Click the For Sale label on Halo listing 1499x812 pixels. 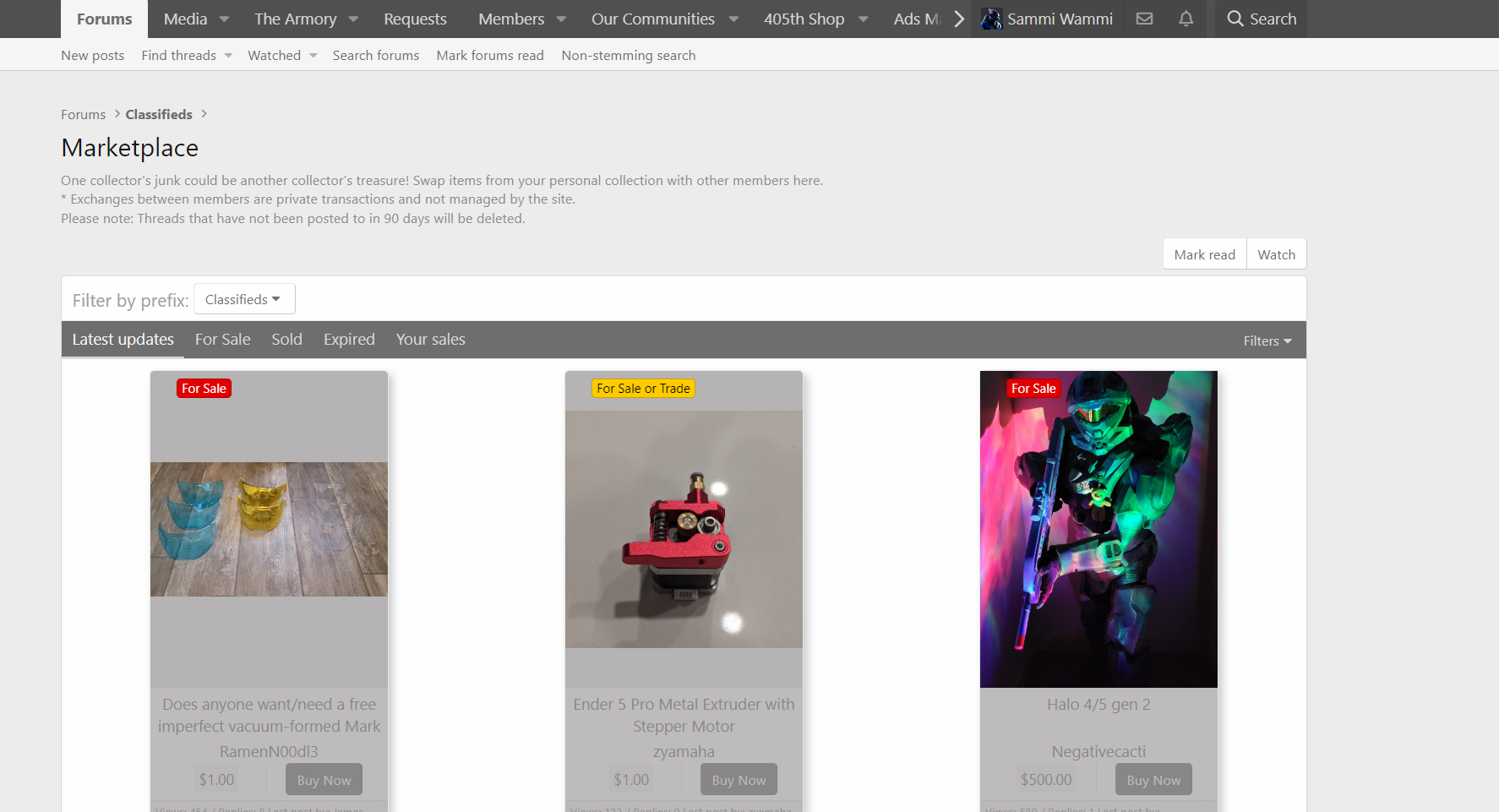[x=1033, y=389]
